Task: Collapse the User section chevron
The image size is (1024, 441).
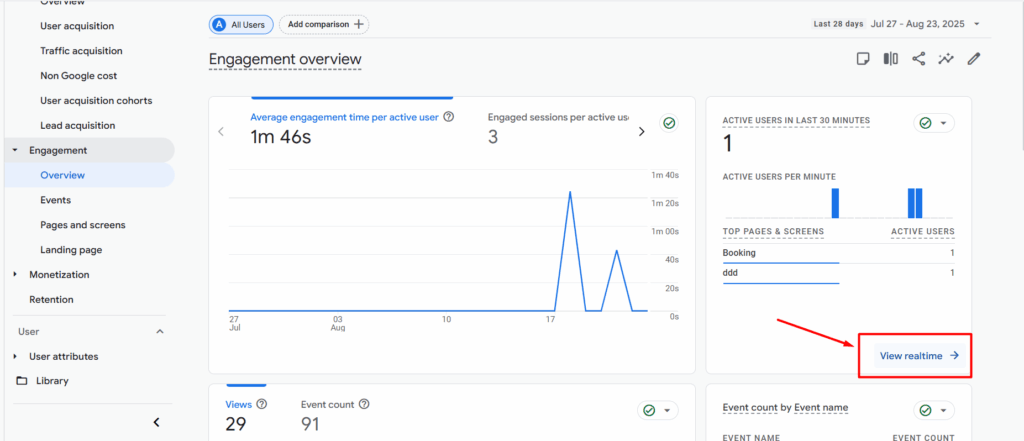Action: (x=159, y=331)
